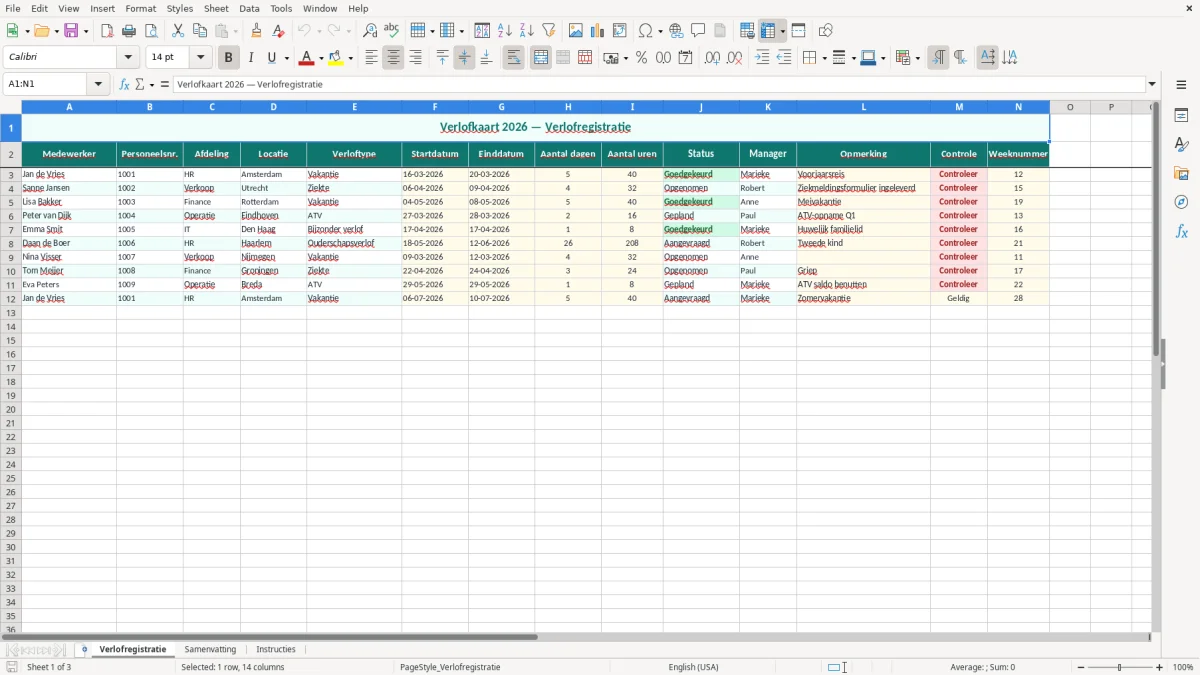Open Function Wizard fx icon
This screenshot has width=1200, height=675.
click(125, 85)
